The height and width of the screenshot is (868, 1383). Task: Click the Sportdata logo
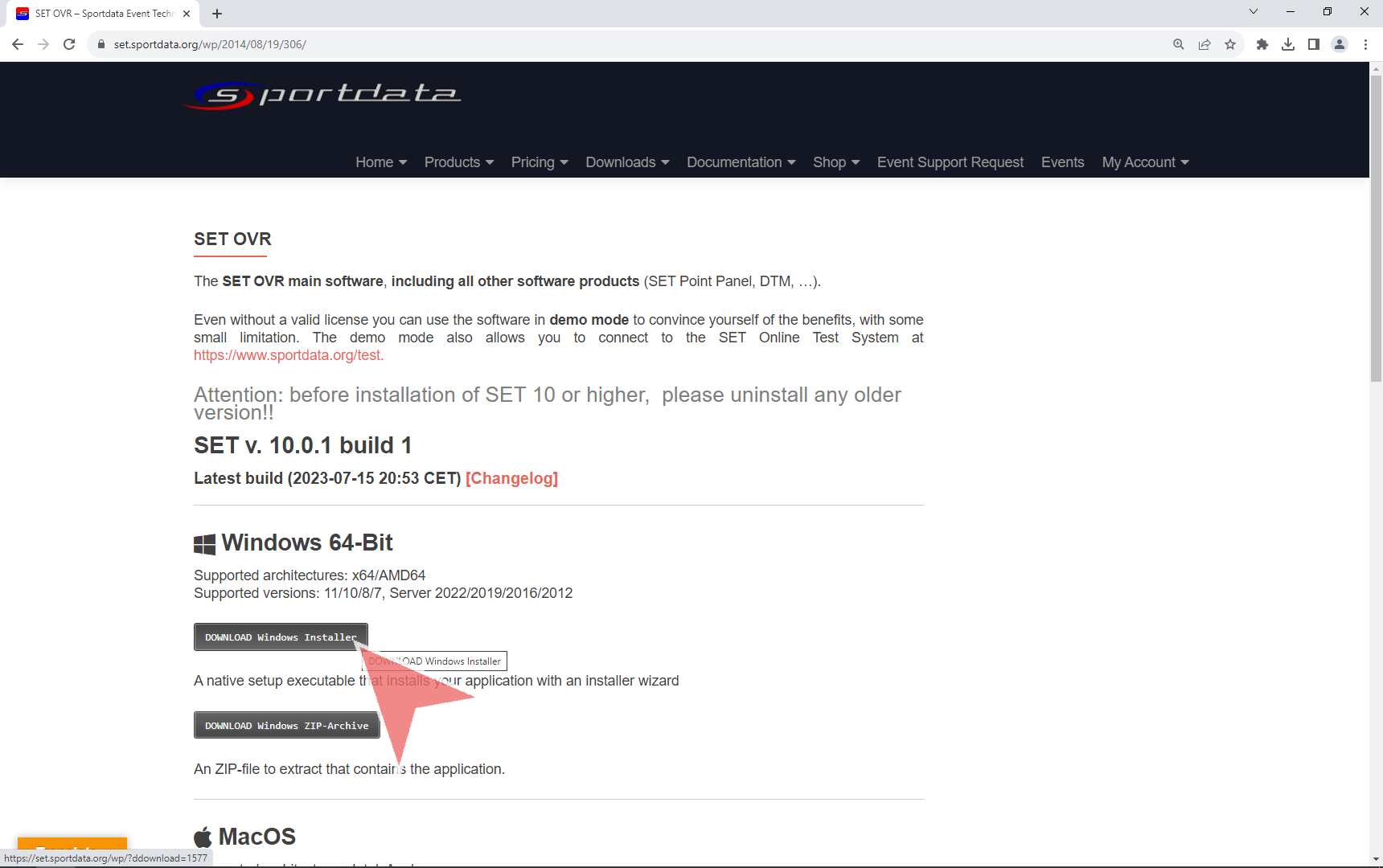pos(322,95)
